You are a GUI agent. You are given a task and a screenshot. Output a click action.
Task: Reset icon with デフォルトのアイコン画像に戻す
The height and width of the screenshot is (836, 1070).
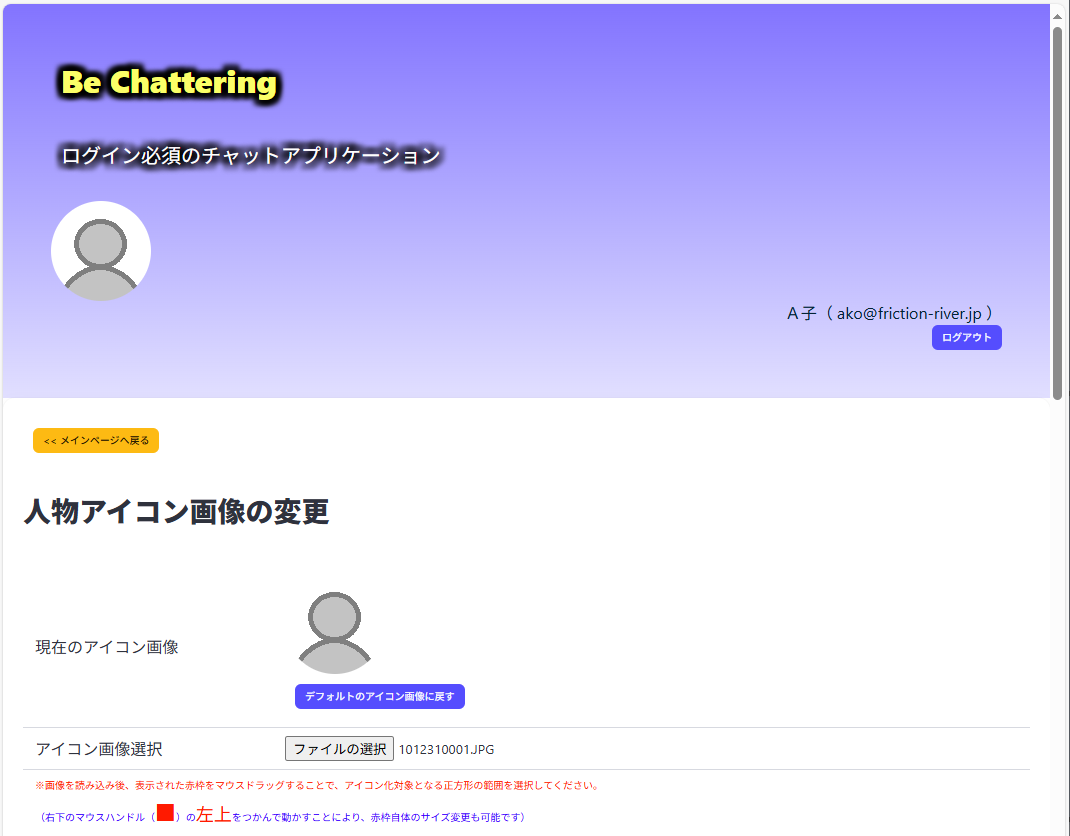[x=379, y=696]
